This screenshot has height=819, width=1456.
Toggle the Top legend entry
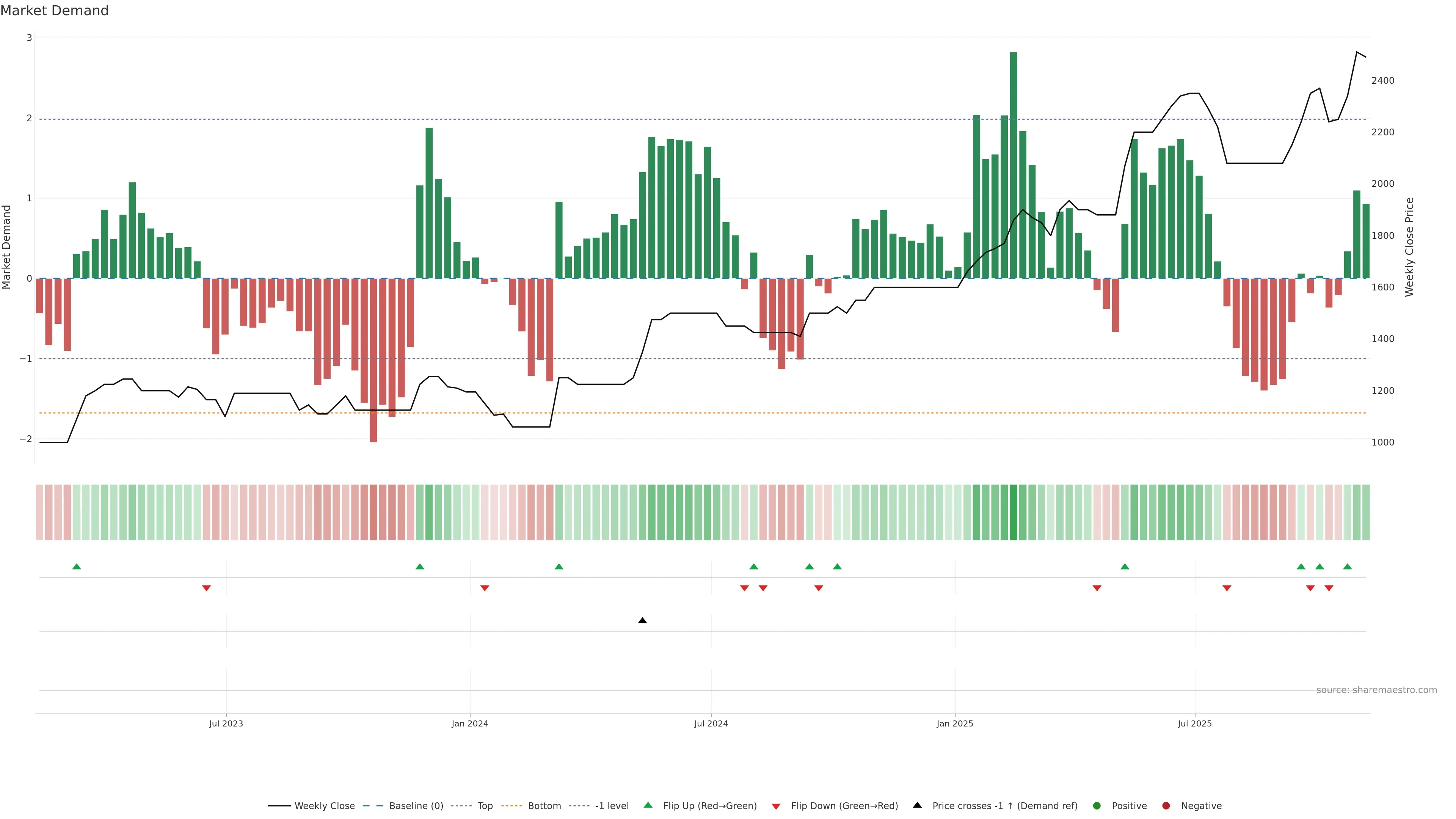click(x=485, y=806)
